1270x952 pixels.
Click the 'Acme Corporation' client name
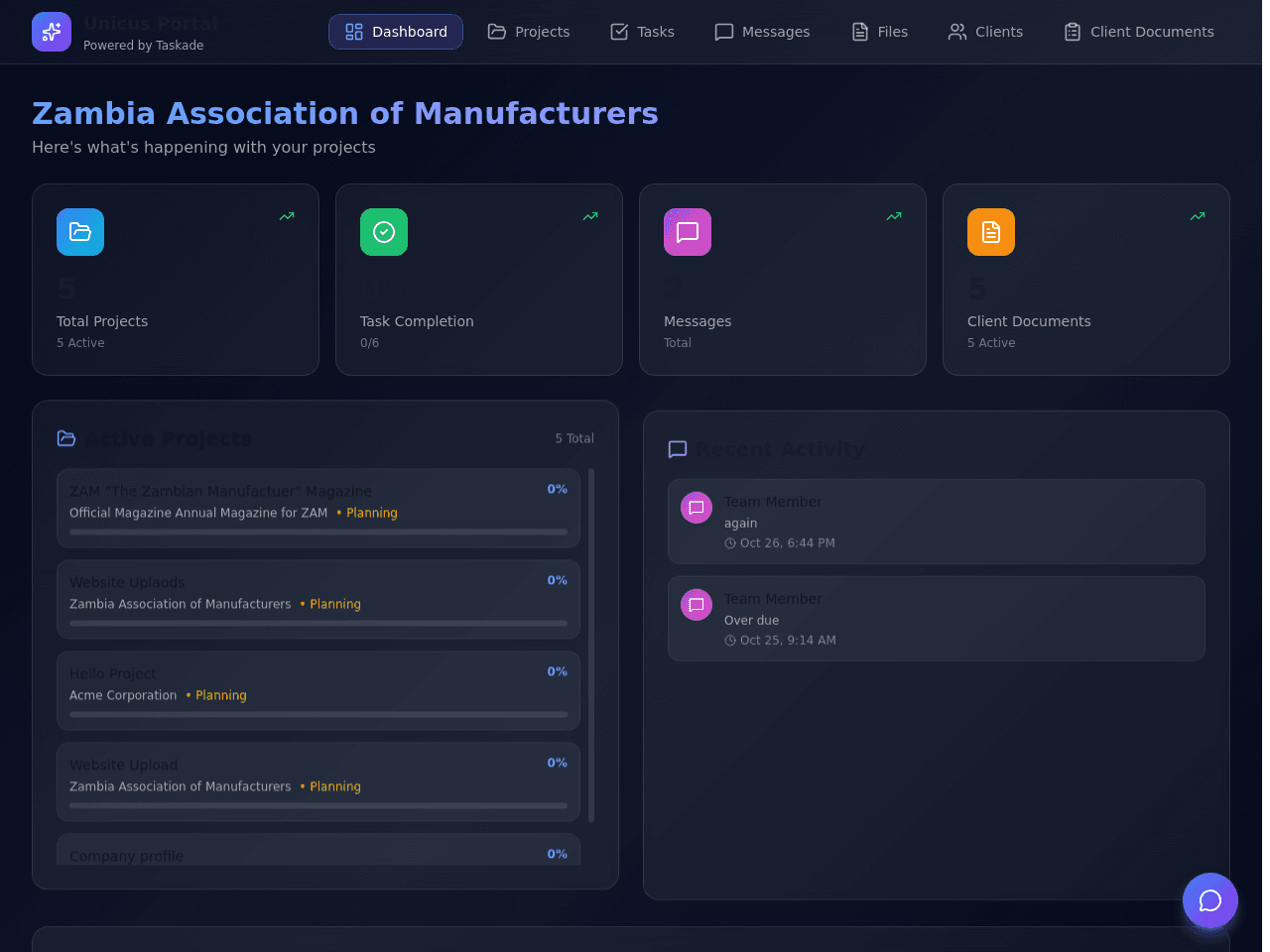(123, 695)
